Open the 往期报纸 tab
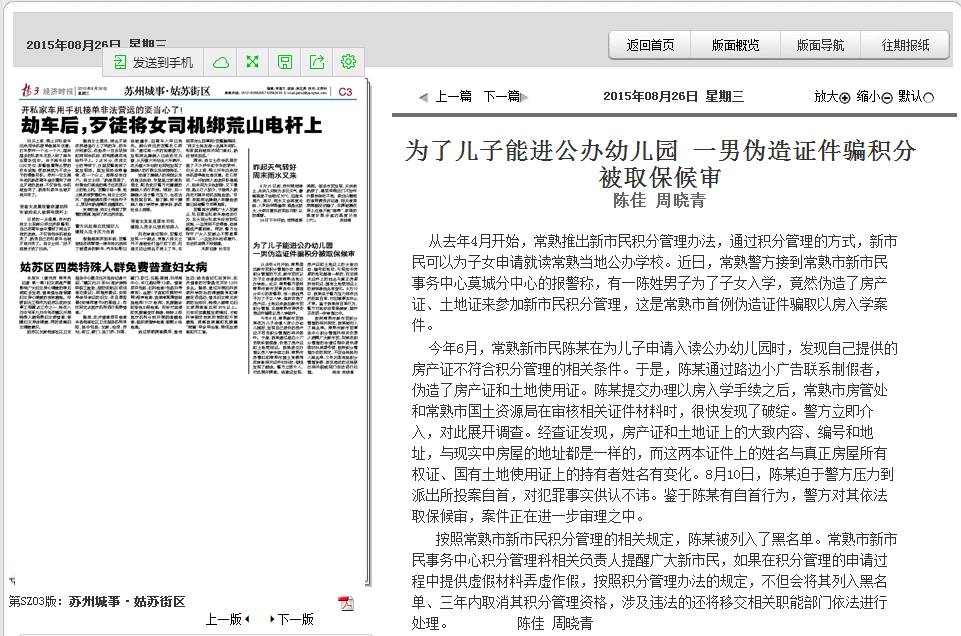The image size is (961, 636). coord(905,45)
